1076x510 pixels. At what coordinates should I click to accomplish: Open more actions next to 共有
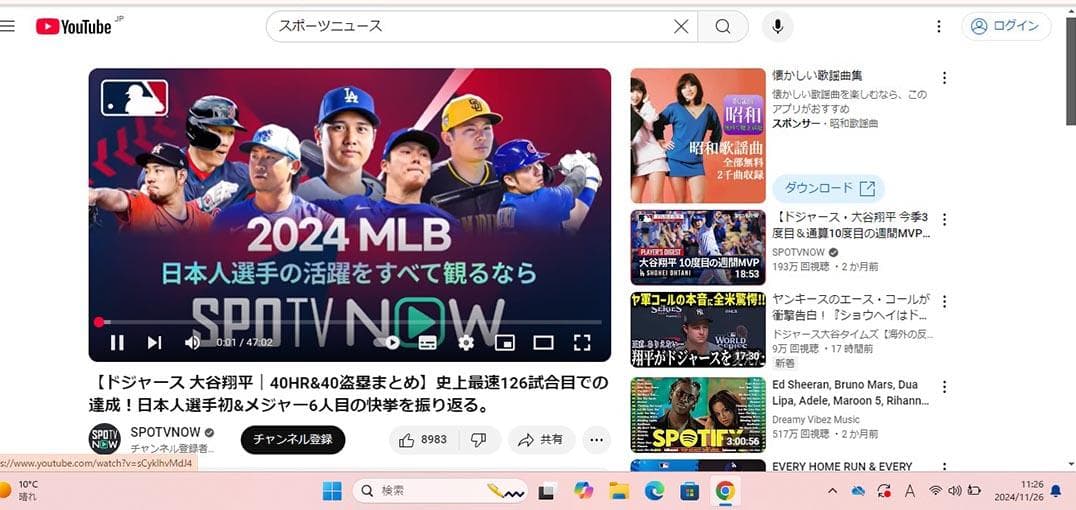[596, 440]
